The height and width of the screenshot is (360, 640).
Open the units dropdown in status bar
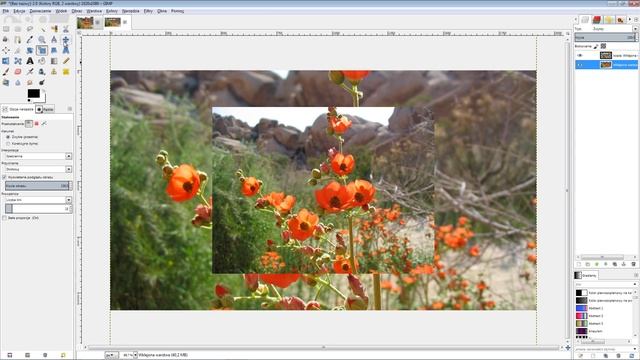(111, 355)
